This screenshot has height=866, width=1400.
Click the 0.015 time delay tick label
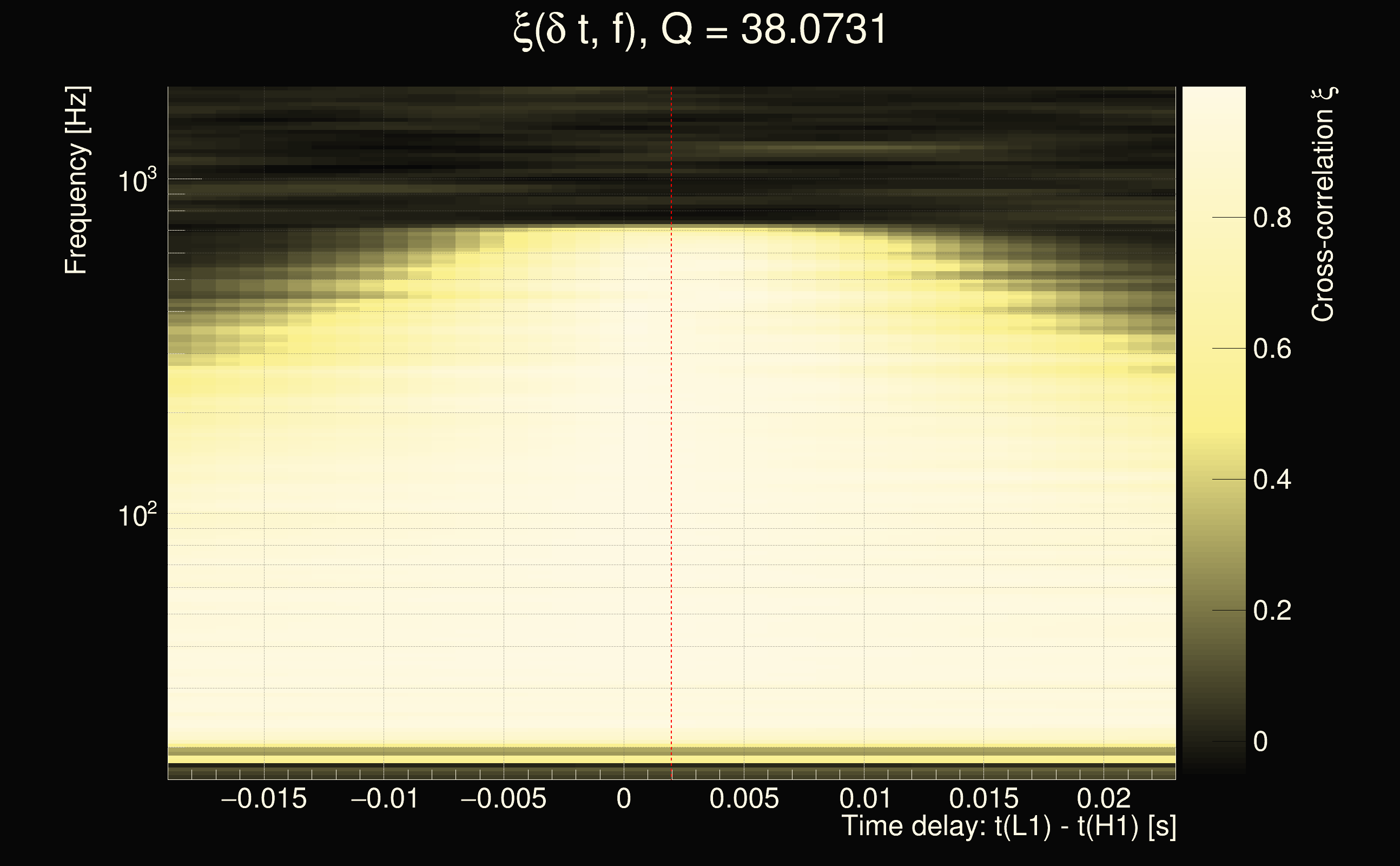(x=983, y=798)
